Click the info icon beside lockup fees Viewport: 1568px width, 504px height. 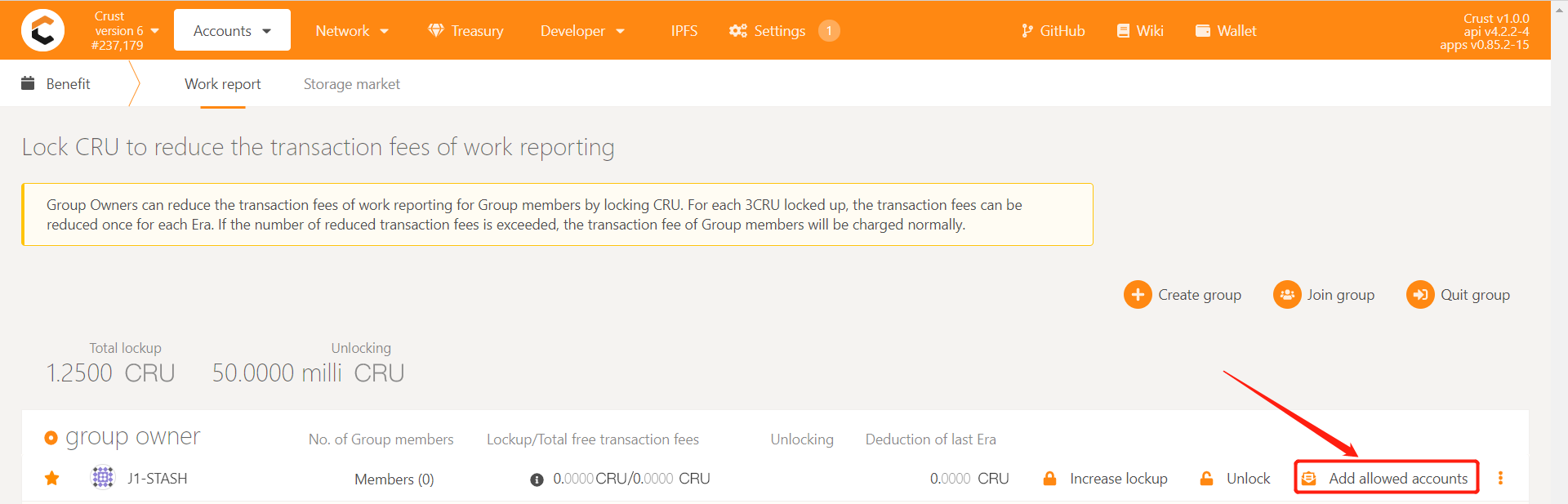(537, 479)
